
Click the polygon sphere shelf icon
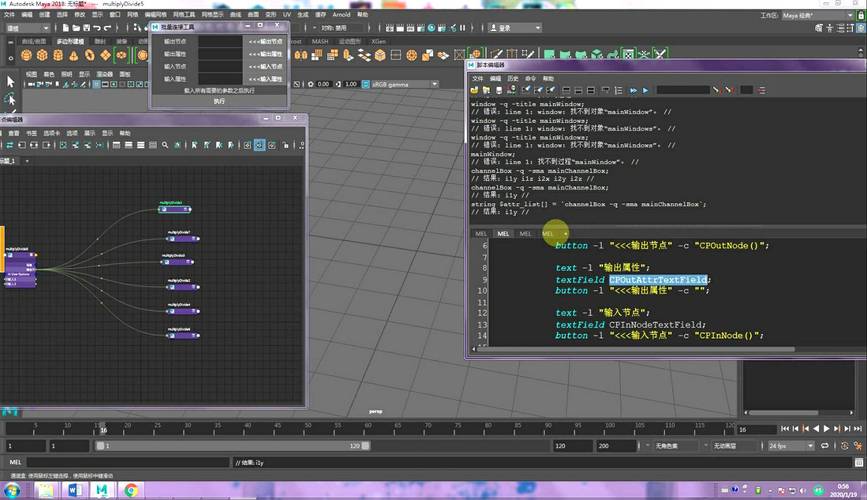26,55
